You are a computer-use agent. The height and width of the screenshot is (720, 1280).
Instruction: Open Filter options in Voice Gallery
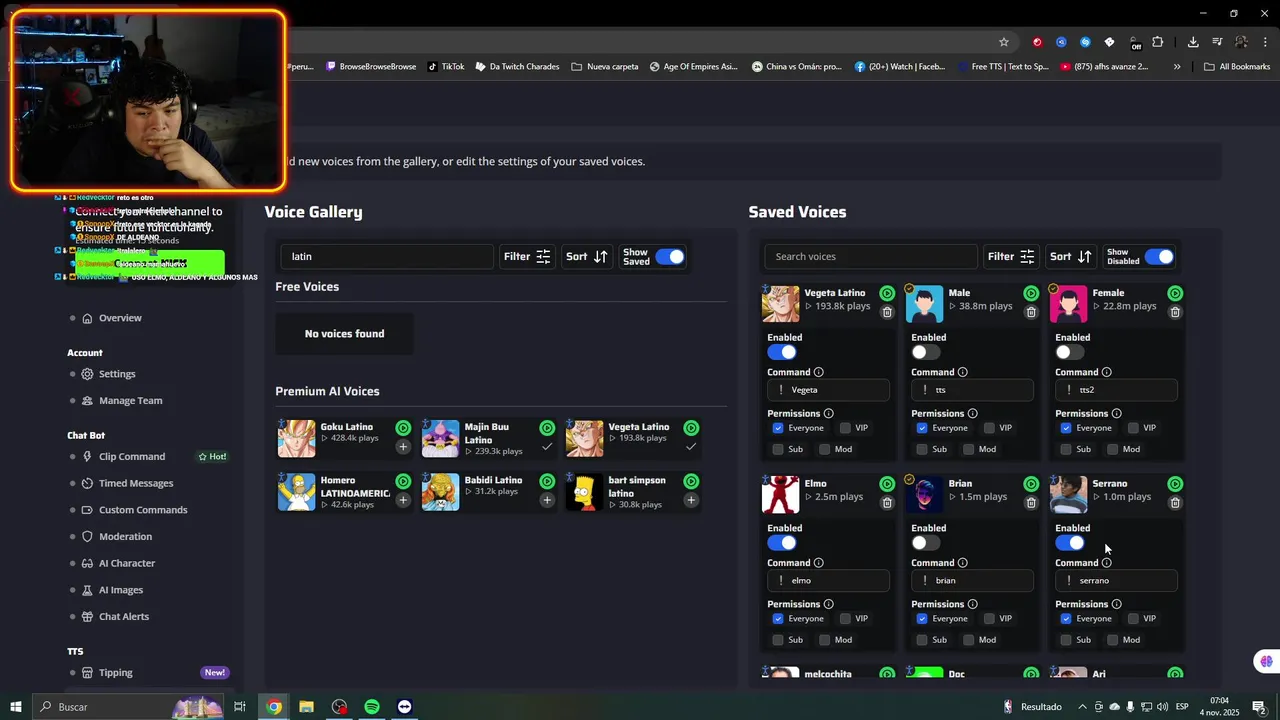(527, 257)
